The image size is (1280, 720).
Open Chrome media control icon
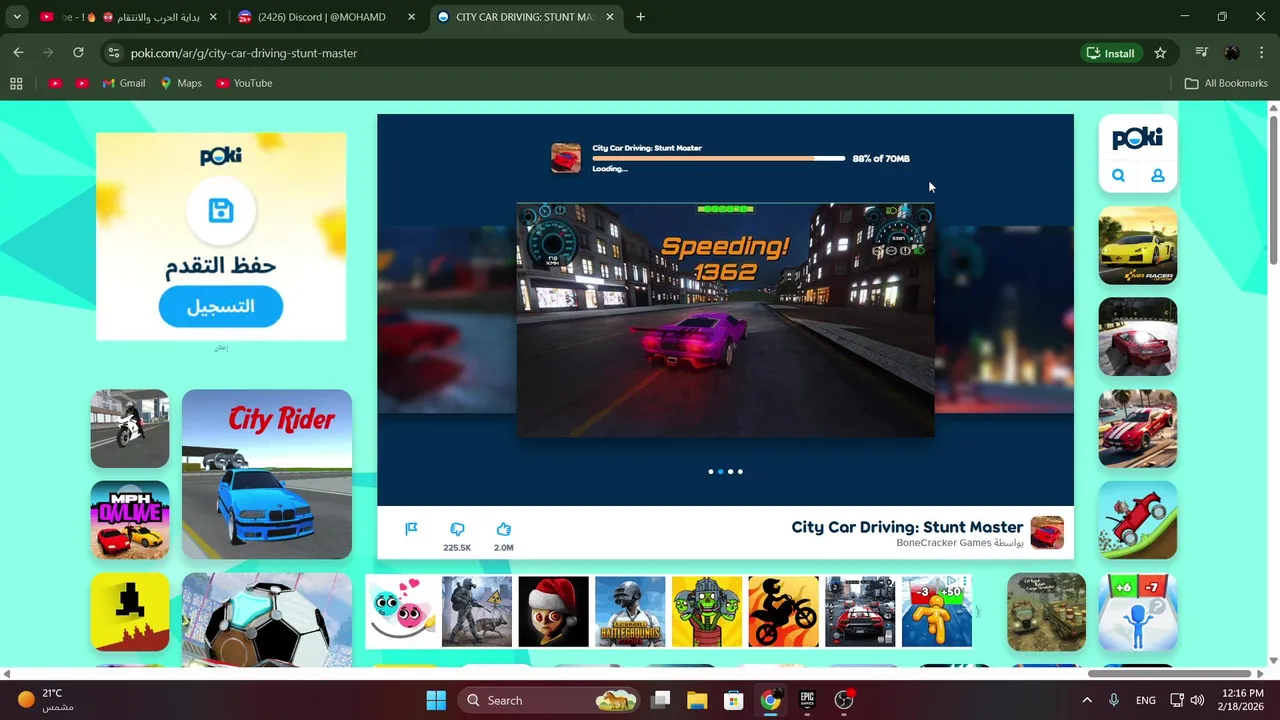coord(1202,53)
